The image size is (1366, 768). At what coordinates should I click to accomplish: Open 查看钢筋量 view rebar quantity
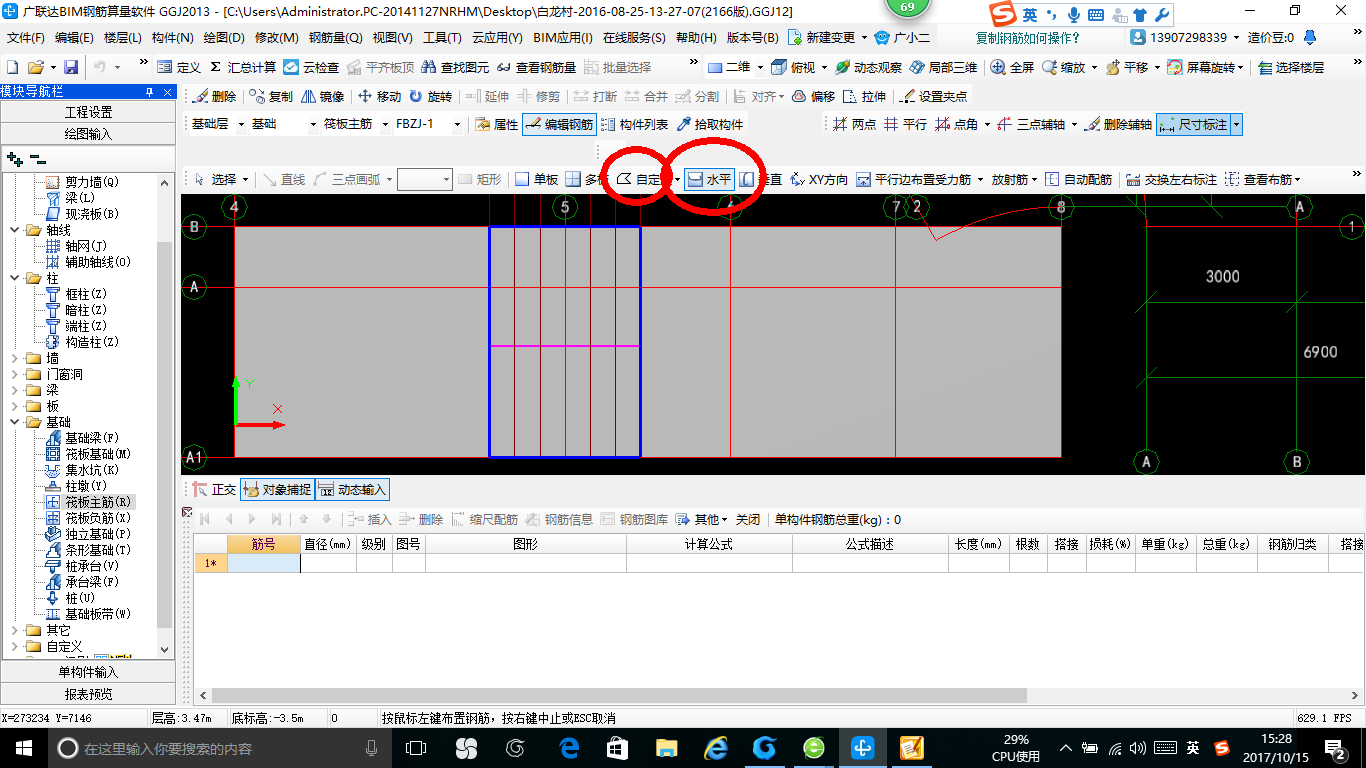(535, 67)
